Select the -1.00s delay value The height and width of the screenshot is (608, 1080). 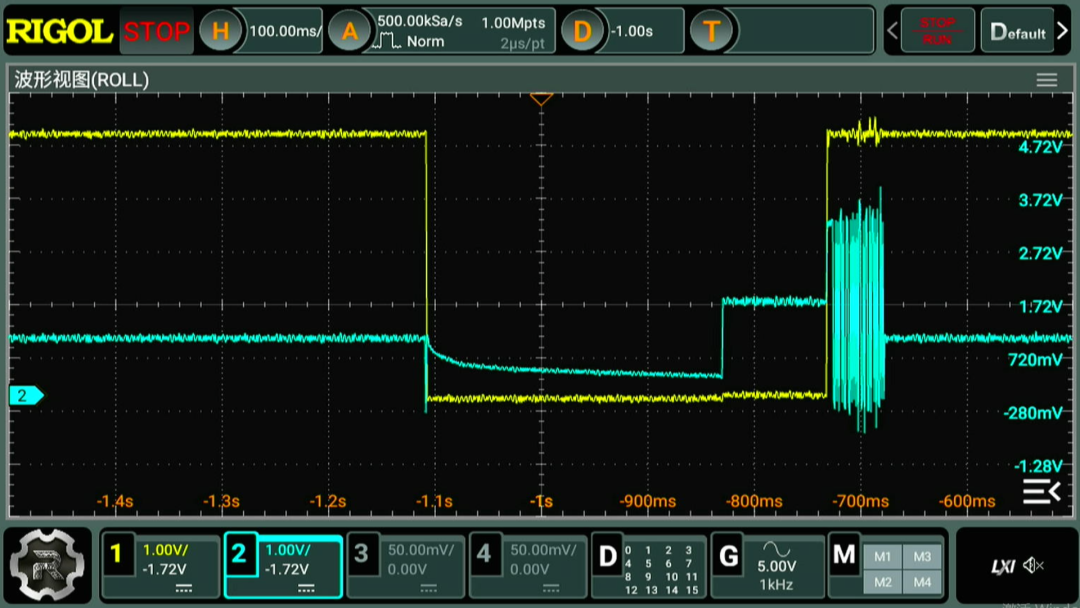point(632,32)
